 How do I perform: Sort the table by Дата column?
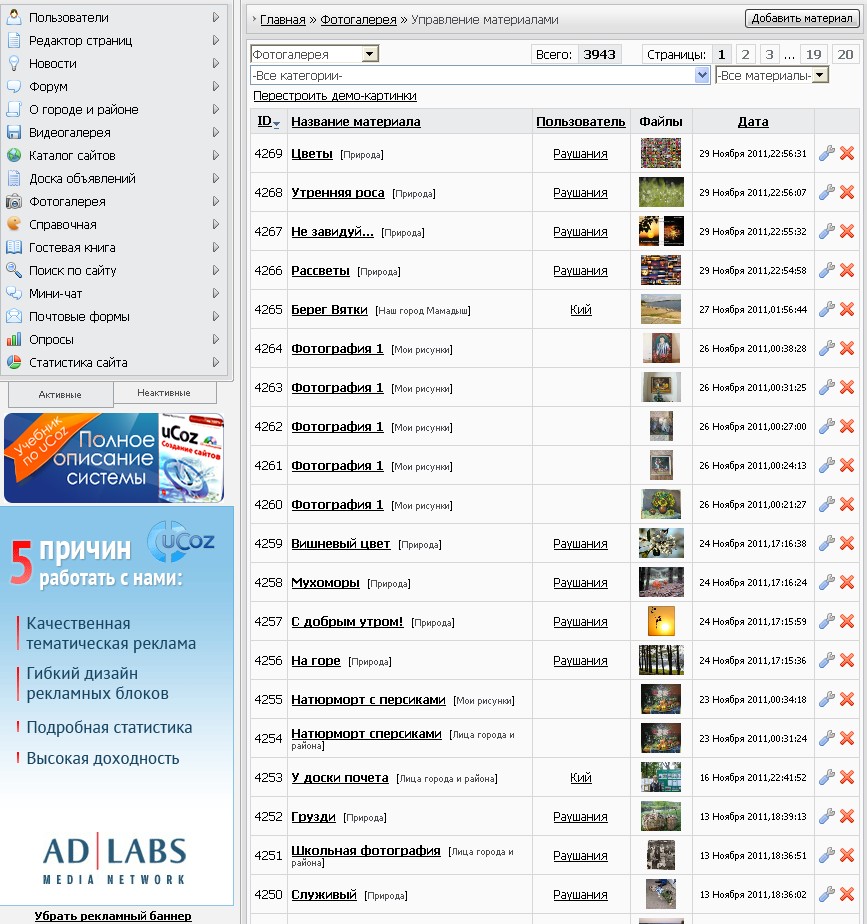pos(753,121)
